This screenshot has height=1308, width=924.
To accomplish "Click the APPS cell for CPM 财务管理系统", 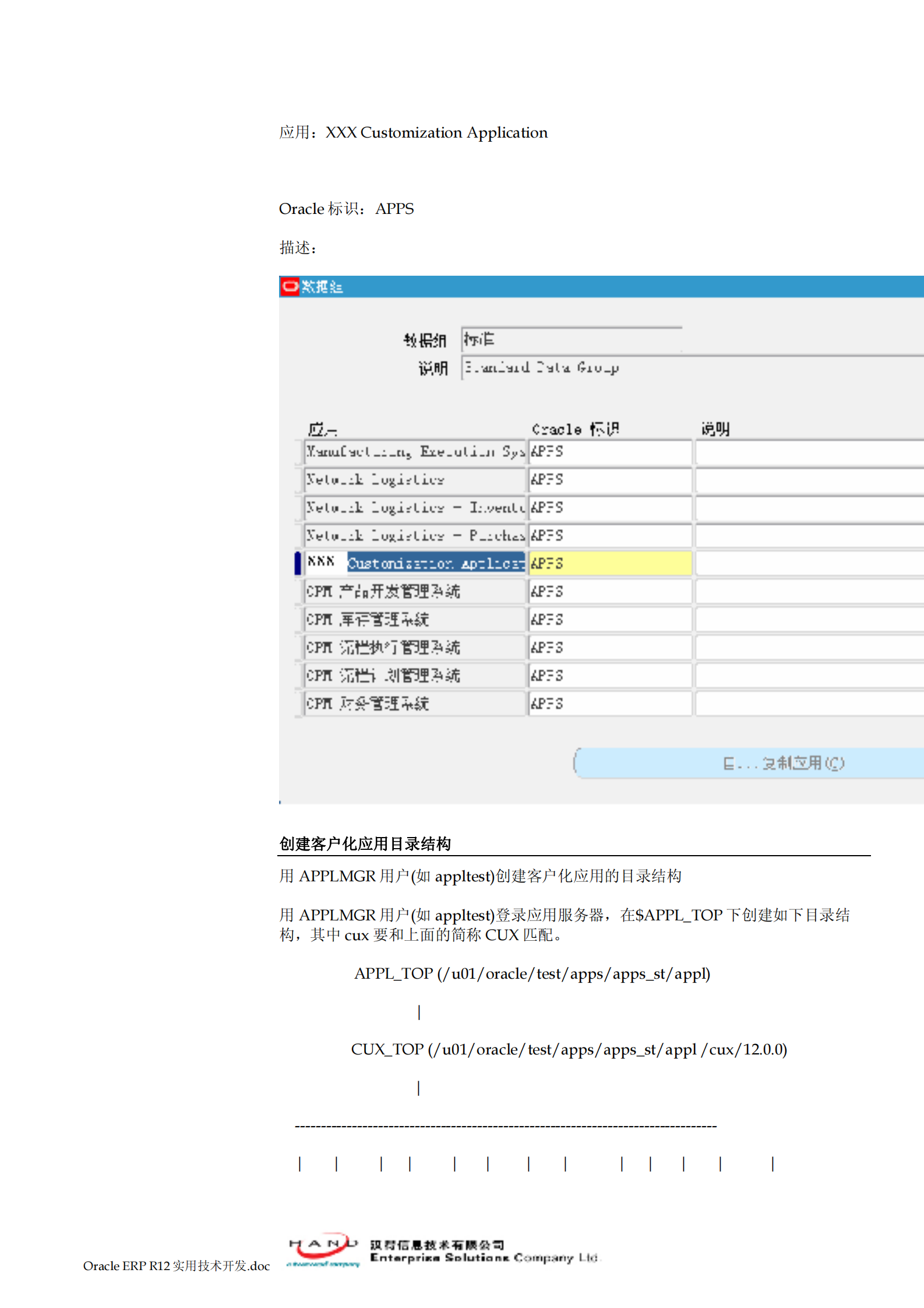I will 610,704.
